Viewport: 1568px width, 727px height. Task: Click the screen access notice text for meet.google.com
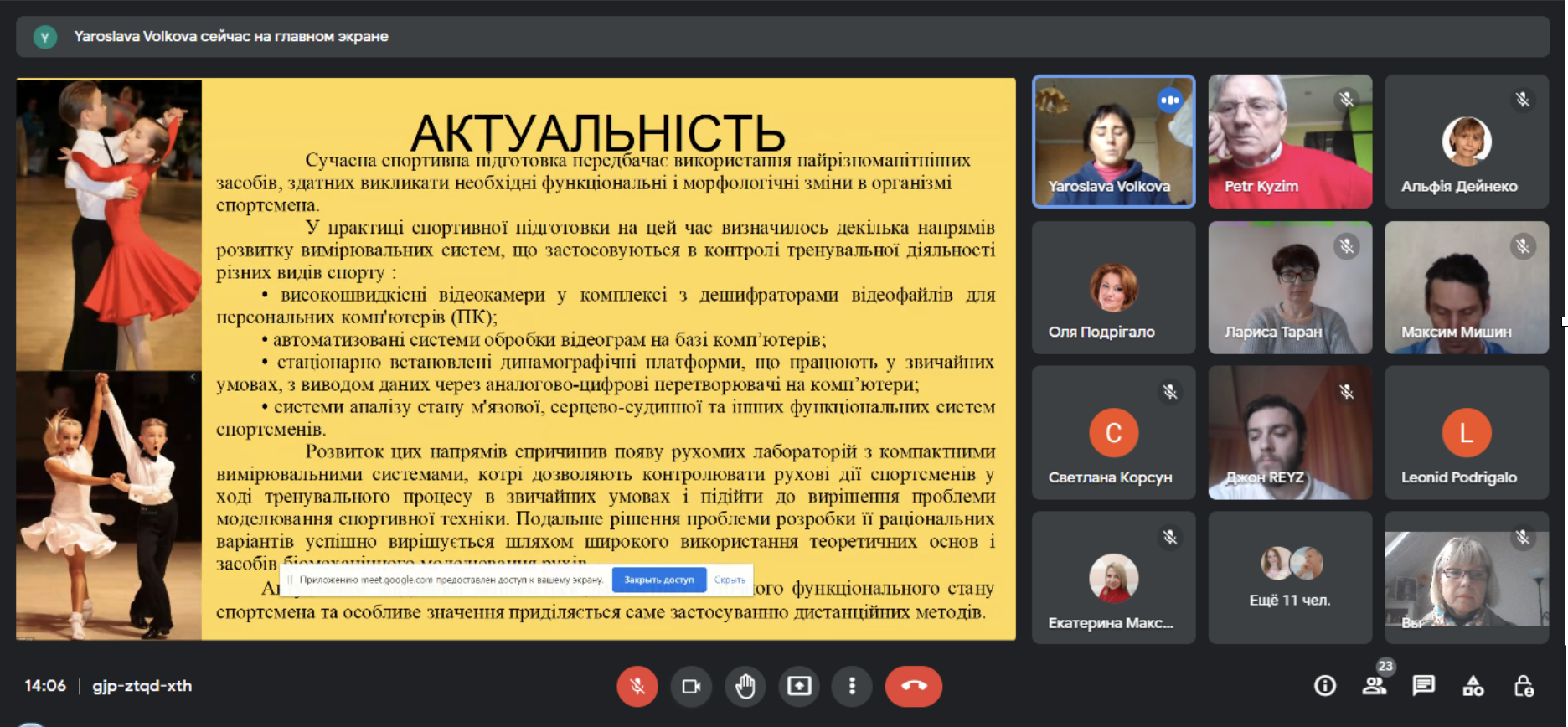(x=451, y=580)
